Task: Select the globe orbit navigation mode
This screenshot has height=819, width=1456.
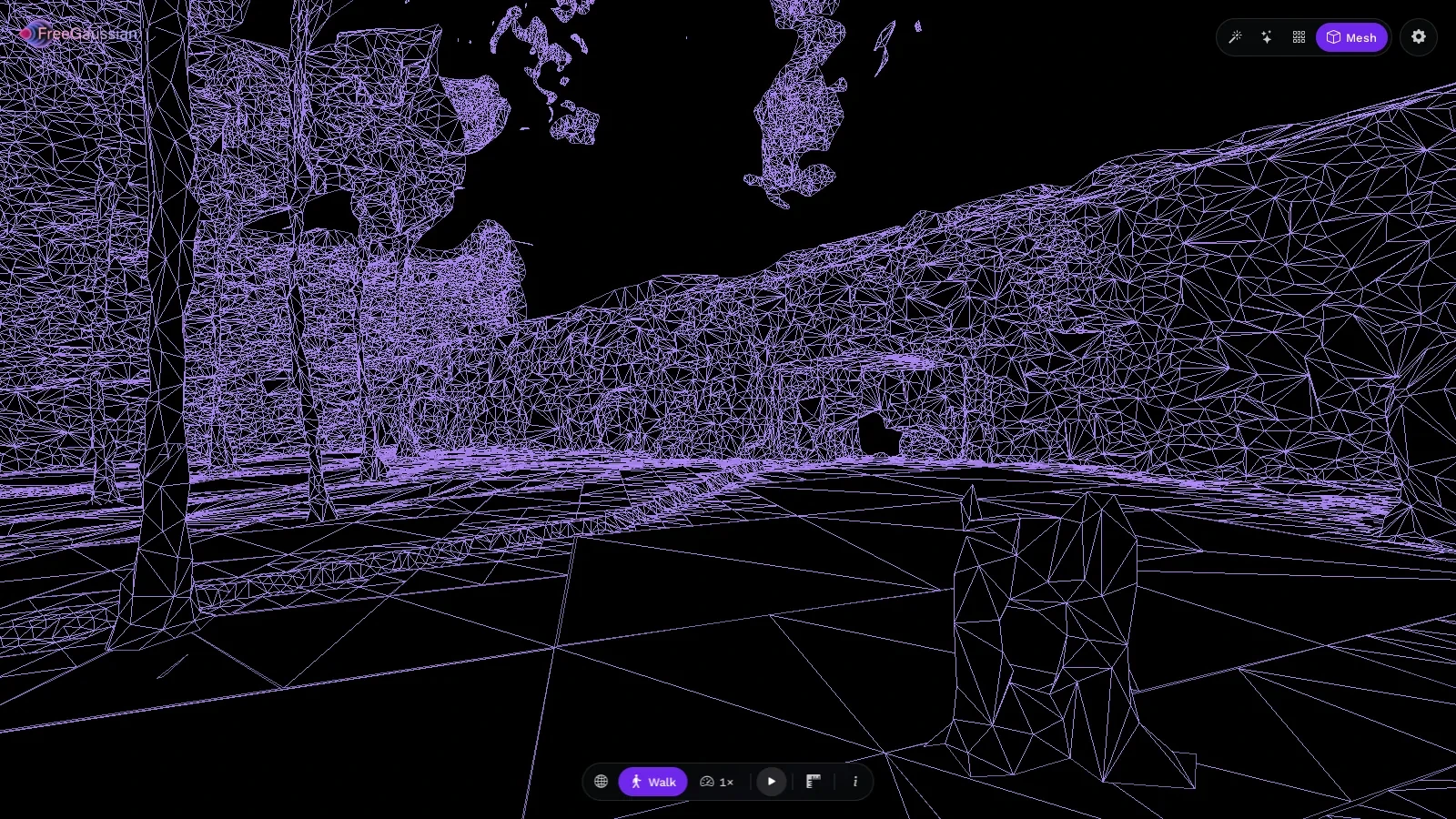Action: coord(602,782)
